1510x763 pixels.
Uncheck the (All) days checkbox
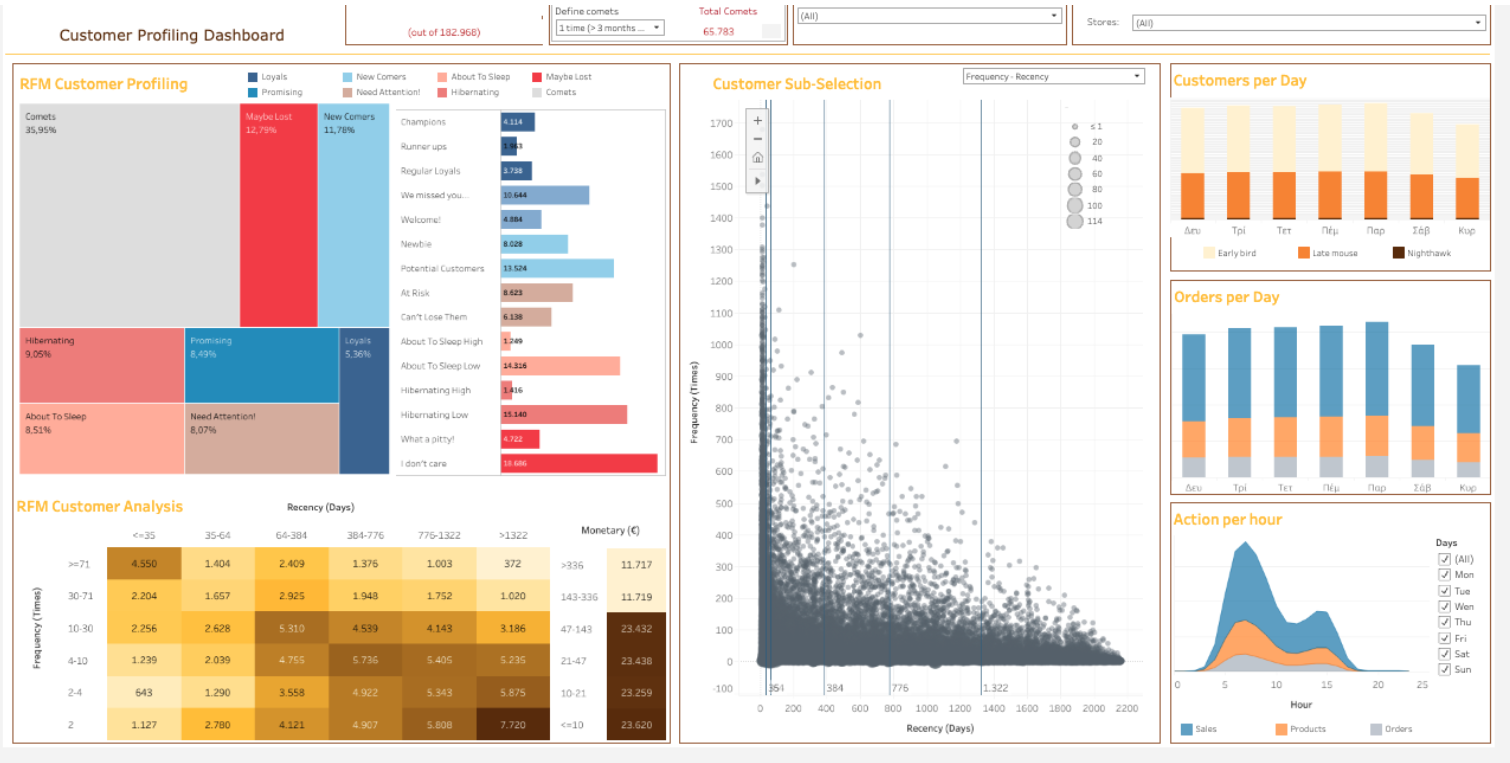point(1443,559)
